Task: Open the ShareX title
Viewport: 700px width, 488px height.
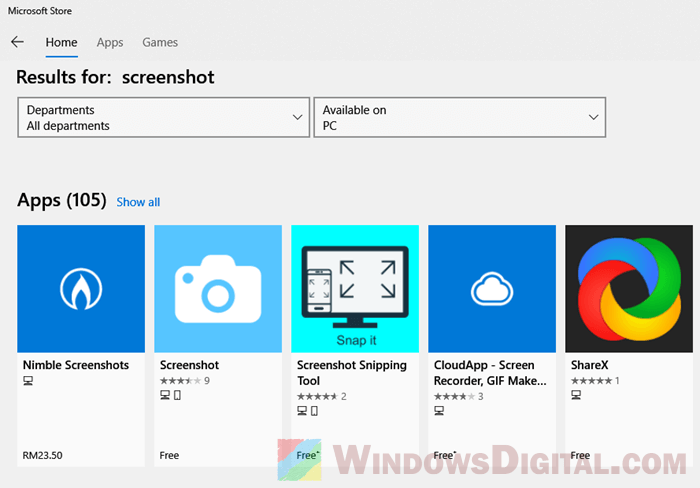Action: tap(589, 365)
